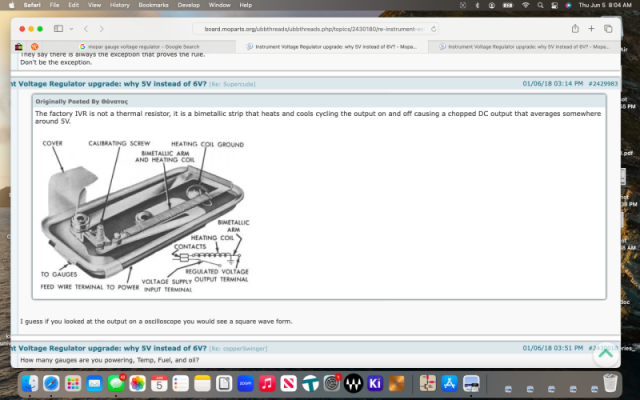Open the 01/06/18 03:51 PM post title link
The image size is (640, 400).
[109, 348]
